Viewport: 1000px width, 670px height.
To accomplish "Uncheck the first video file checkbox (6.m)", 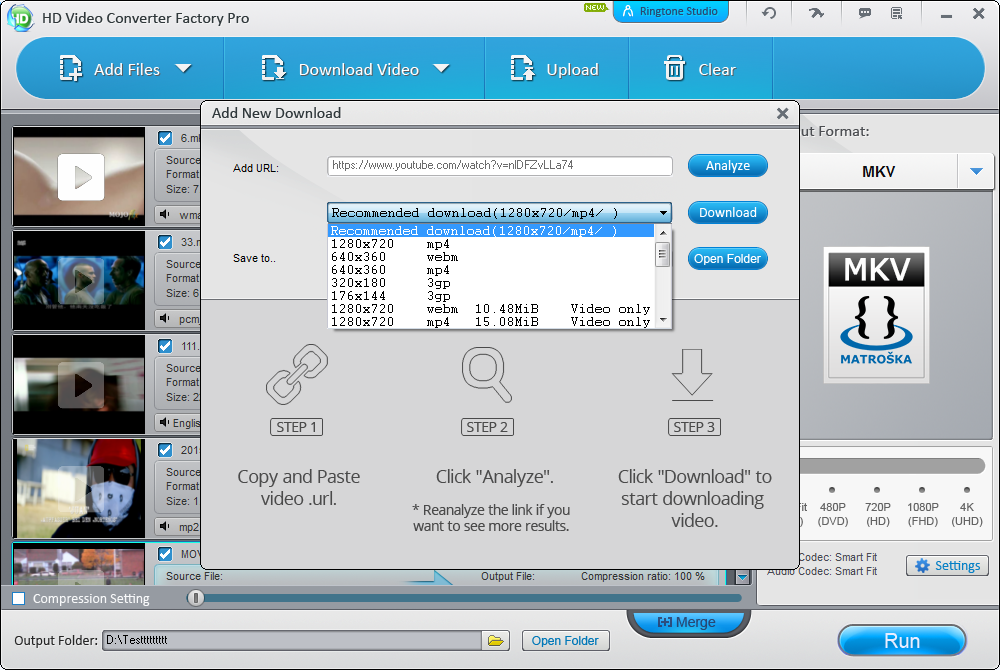I will coord(165,138).
